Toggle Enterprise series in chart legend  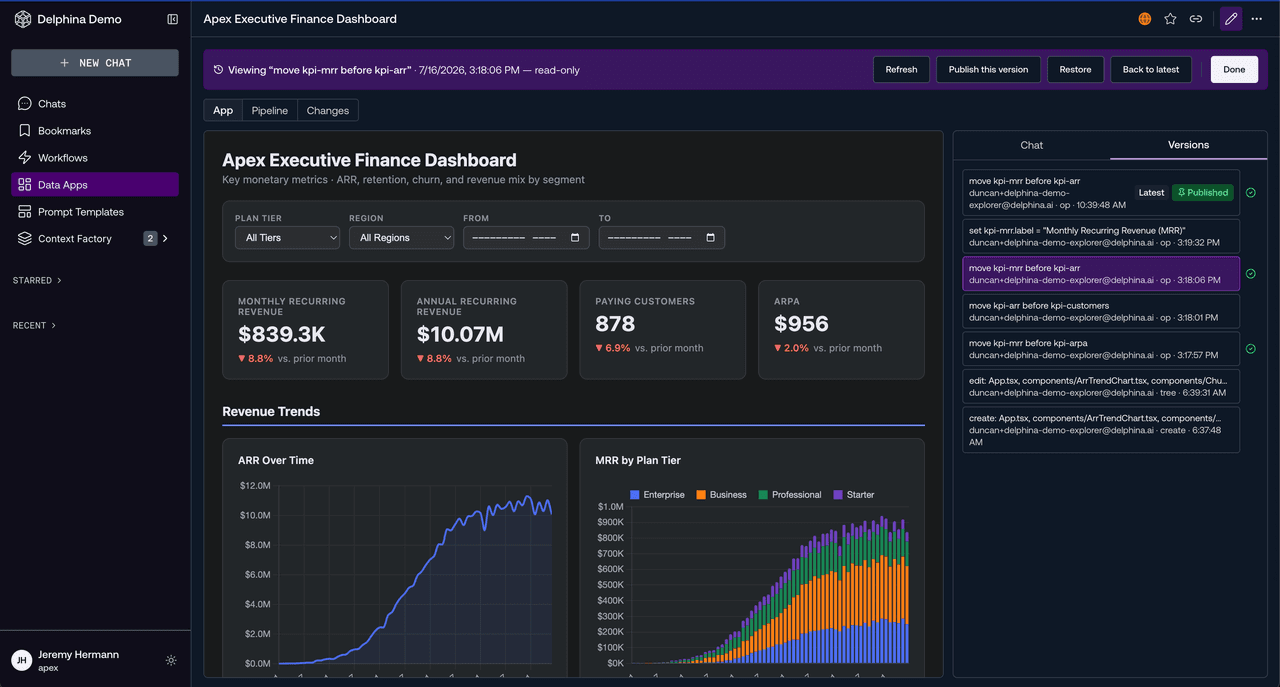click(x=657, y=494)
